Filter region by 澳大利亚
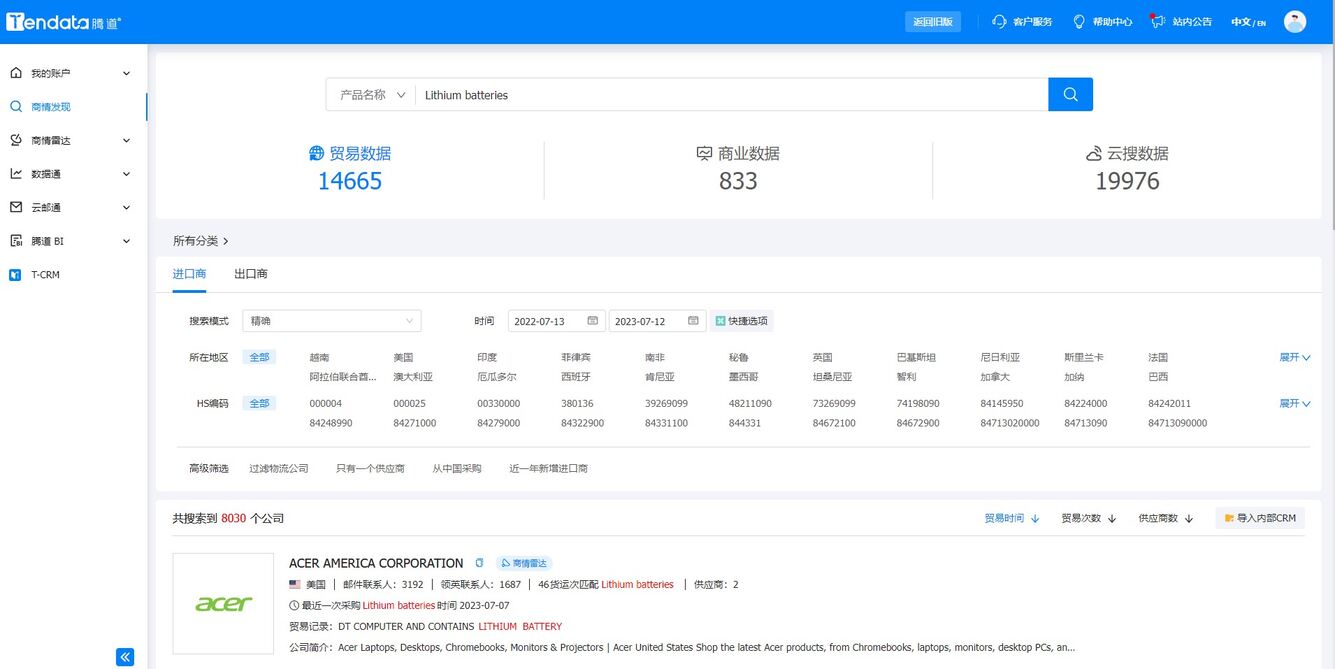 coord(413,377)
